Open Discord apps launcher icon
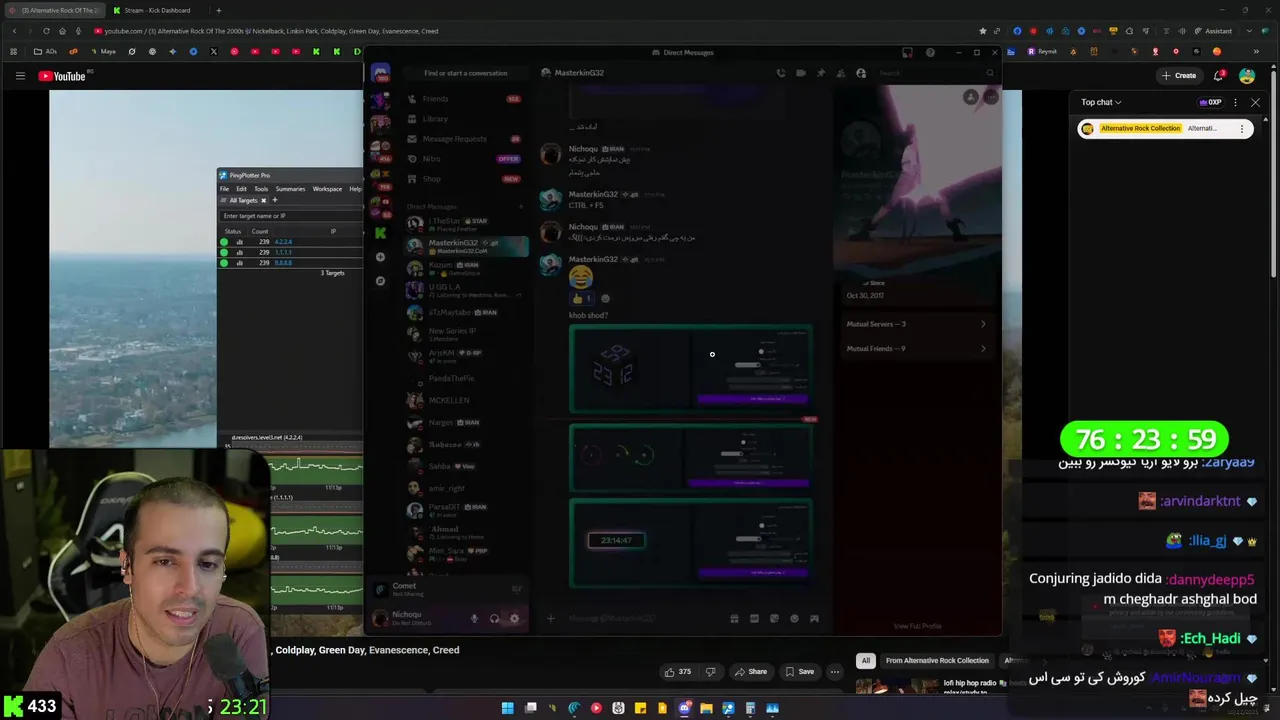The image size is (1280, 720). (x=814, y=618)
